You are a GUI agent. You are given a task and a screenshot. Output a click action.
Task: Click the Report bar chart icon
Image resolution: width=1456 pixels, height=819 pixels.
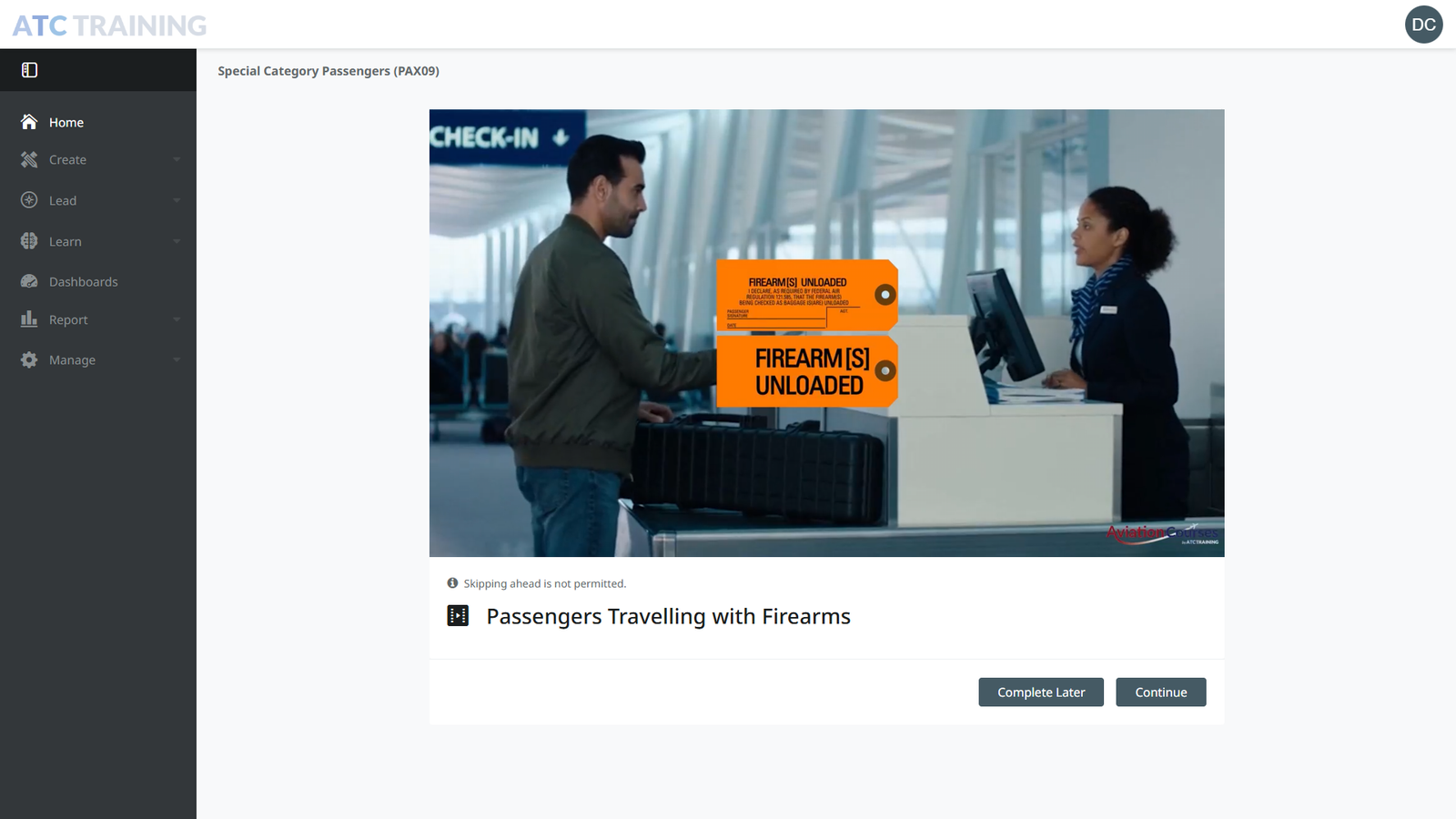[29, 318]
